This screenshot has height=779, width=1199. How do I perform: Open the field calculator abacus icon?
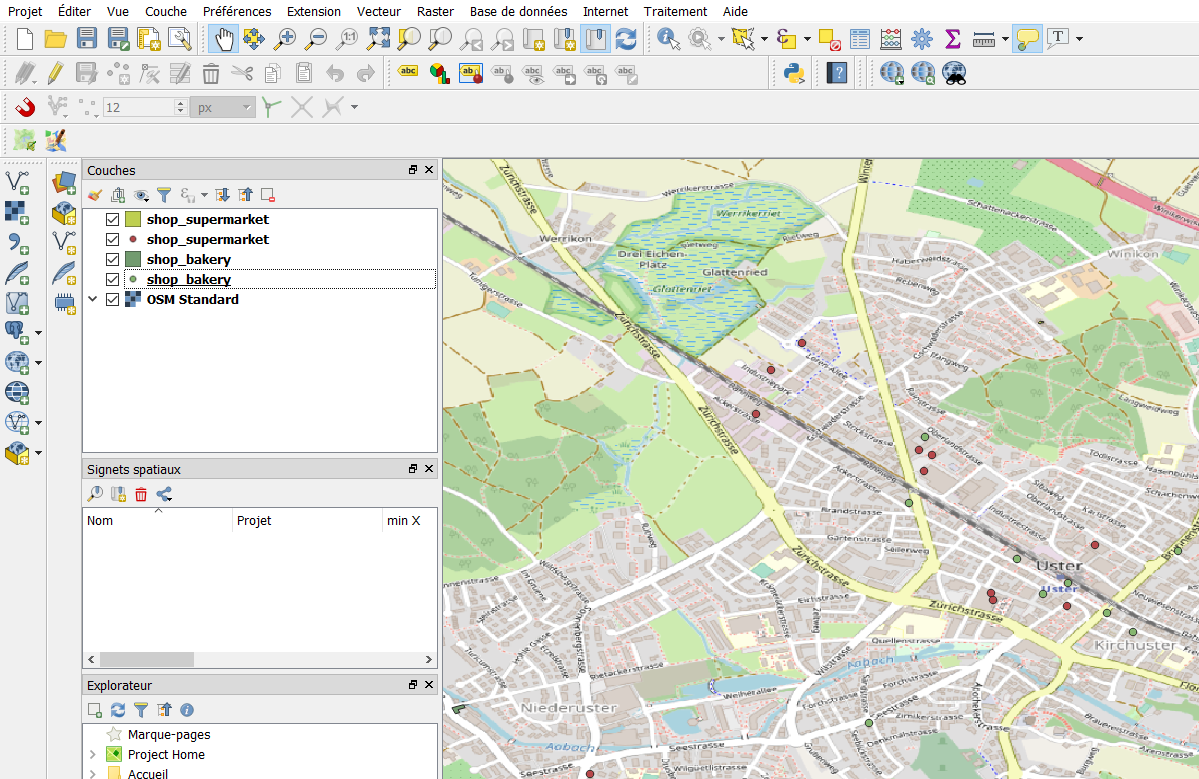tap(891, 39)
